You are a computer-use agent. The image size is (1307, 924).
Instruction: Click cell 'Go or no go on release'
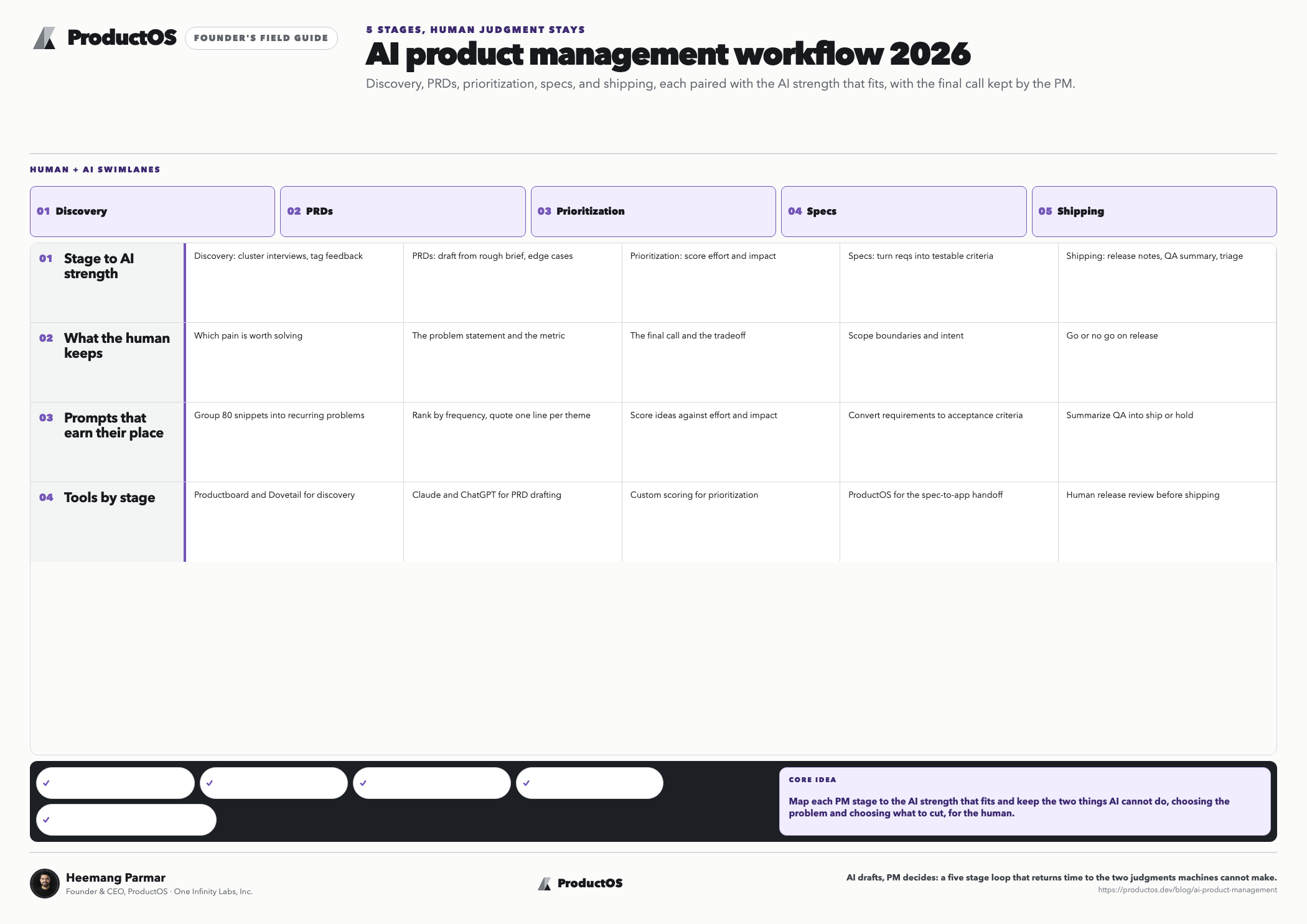[x=1167, y=362]
